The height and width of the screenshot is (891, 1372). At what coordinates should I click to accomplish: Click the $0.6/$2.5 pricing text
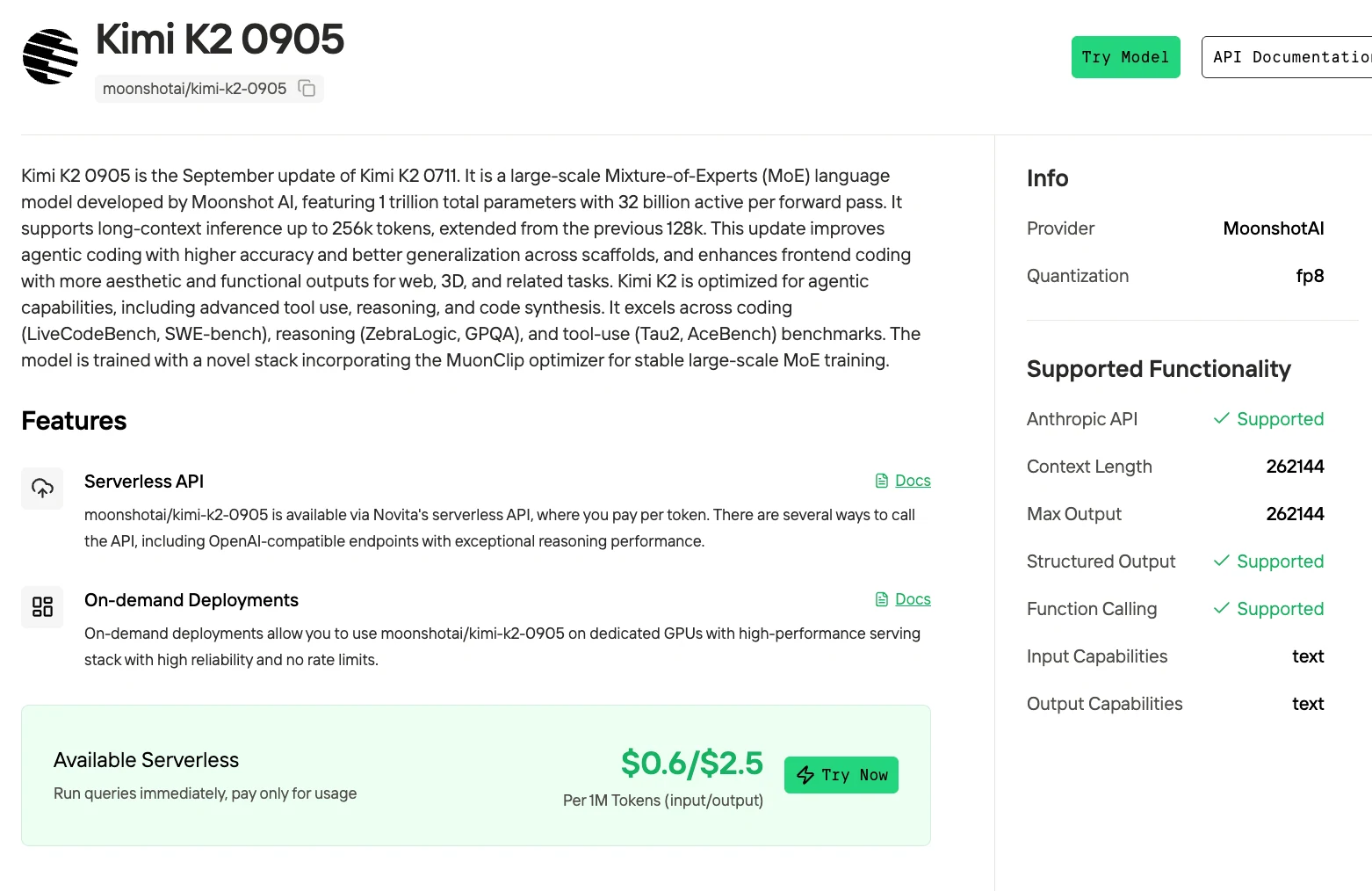coord(692,763)
